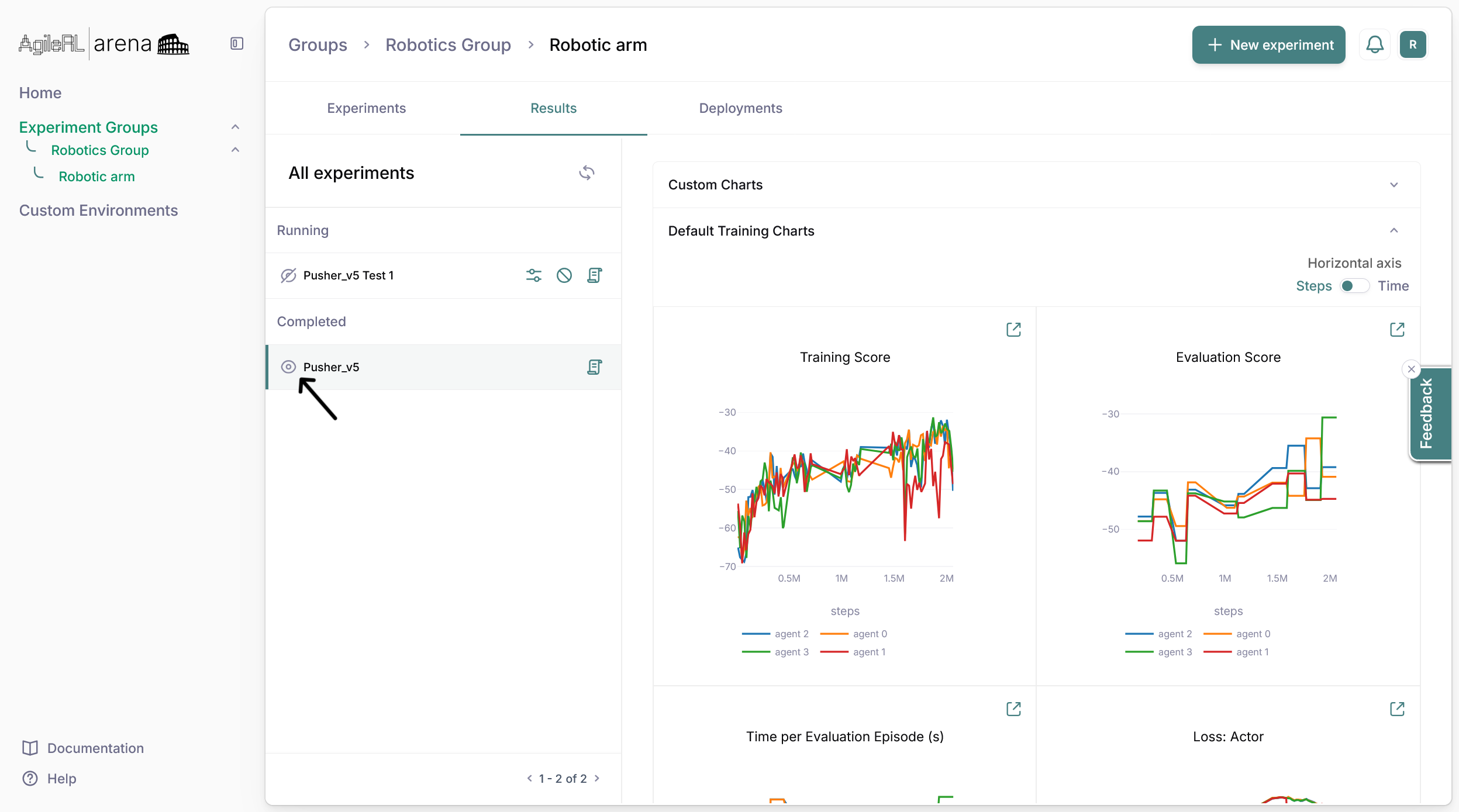Show Pusher_v5 Test 1 in the charts
The height and width of the screenshot is (812, 1459).
tap(288, 275)
